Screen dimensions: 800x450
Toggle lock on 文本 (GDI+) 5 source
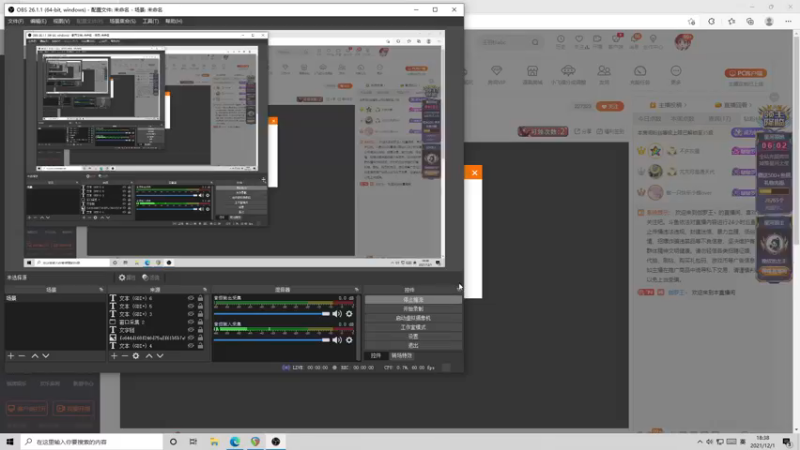[201, 306]
